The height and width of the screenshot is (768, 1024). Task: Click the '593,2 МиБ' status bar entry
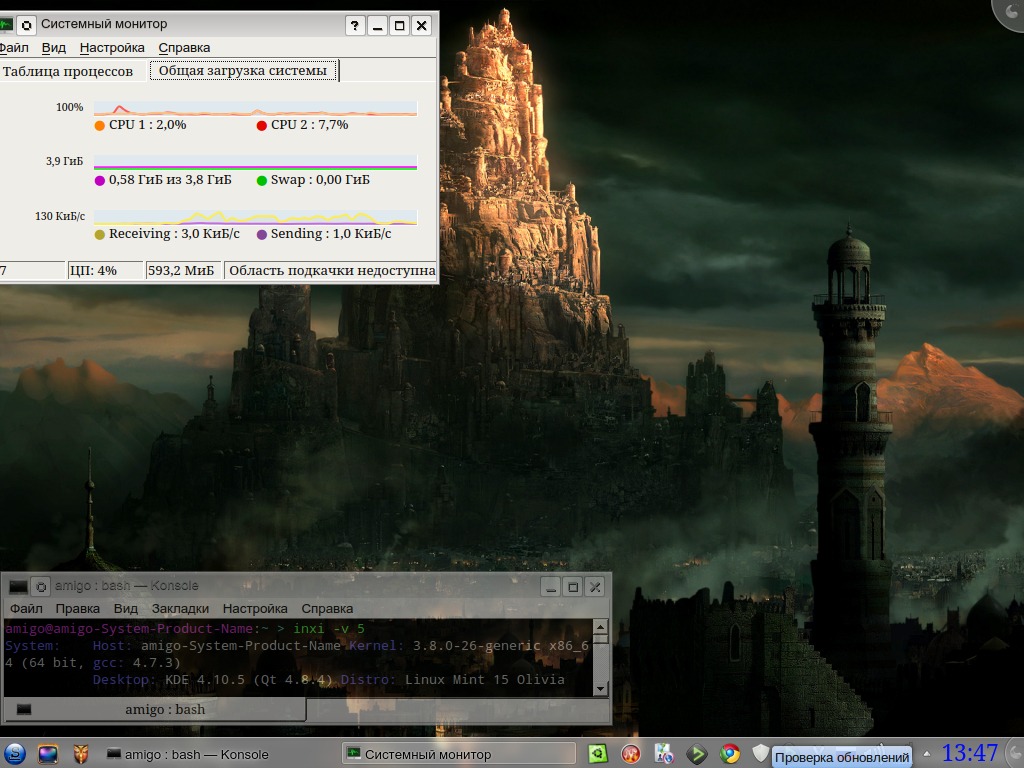click(183, 270)
